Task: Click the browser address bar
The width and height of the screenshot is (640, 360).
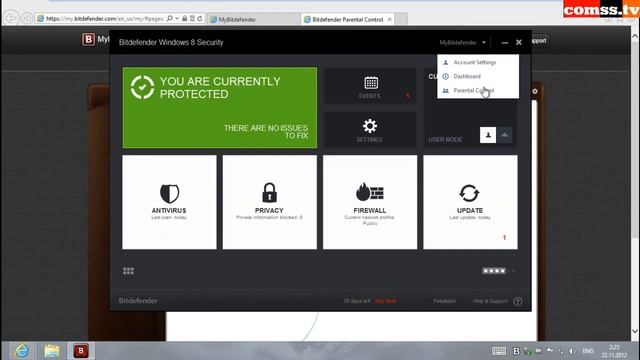Action: click(104, 19)
